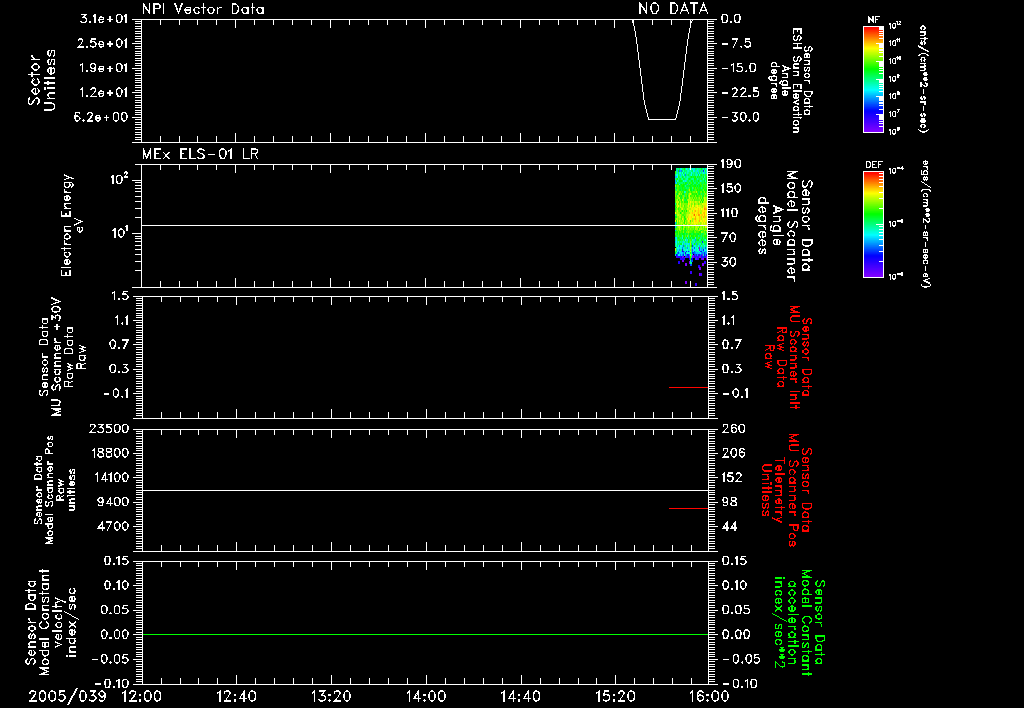Click the '9400' scanner position tick
The image size is (1024, 708).
pos(112,502)
